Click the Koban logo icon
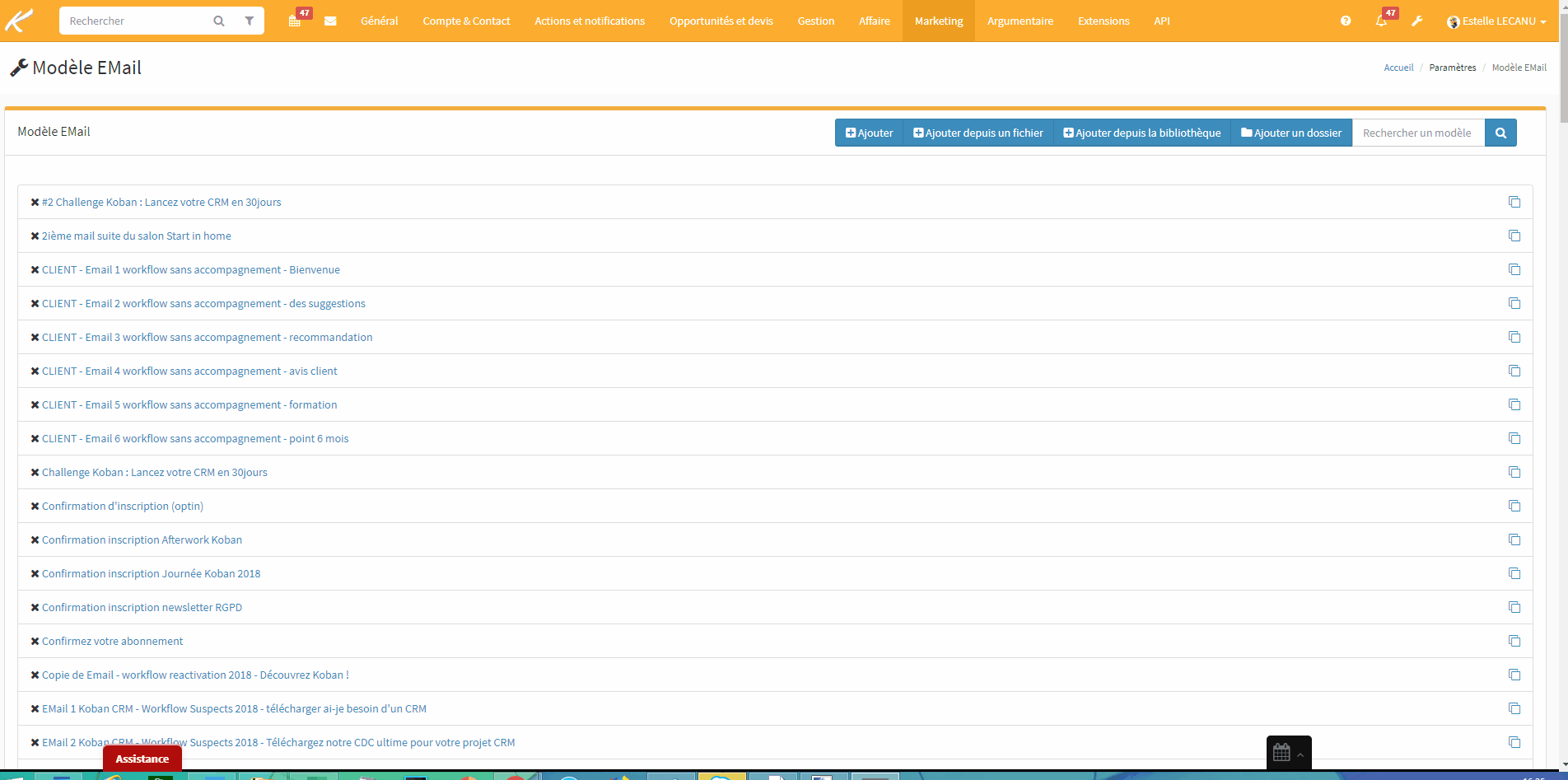 coord(20,21)
